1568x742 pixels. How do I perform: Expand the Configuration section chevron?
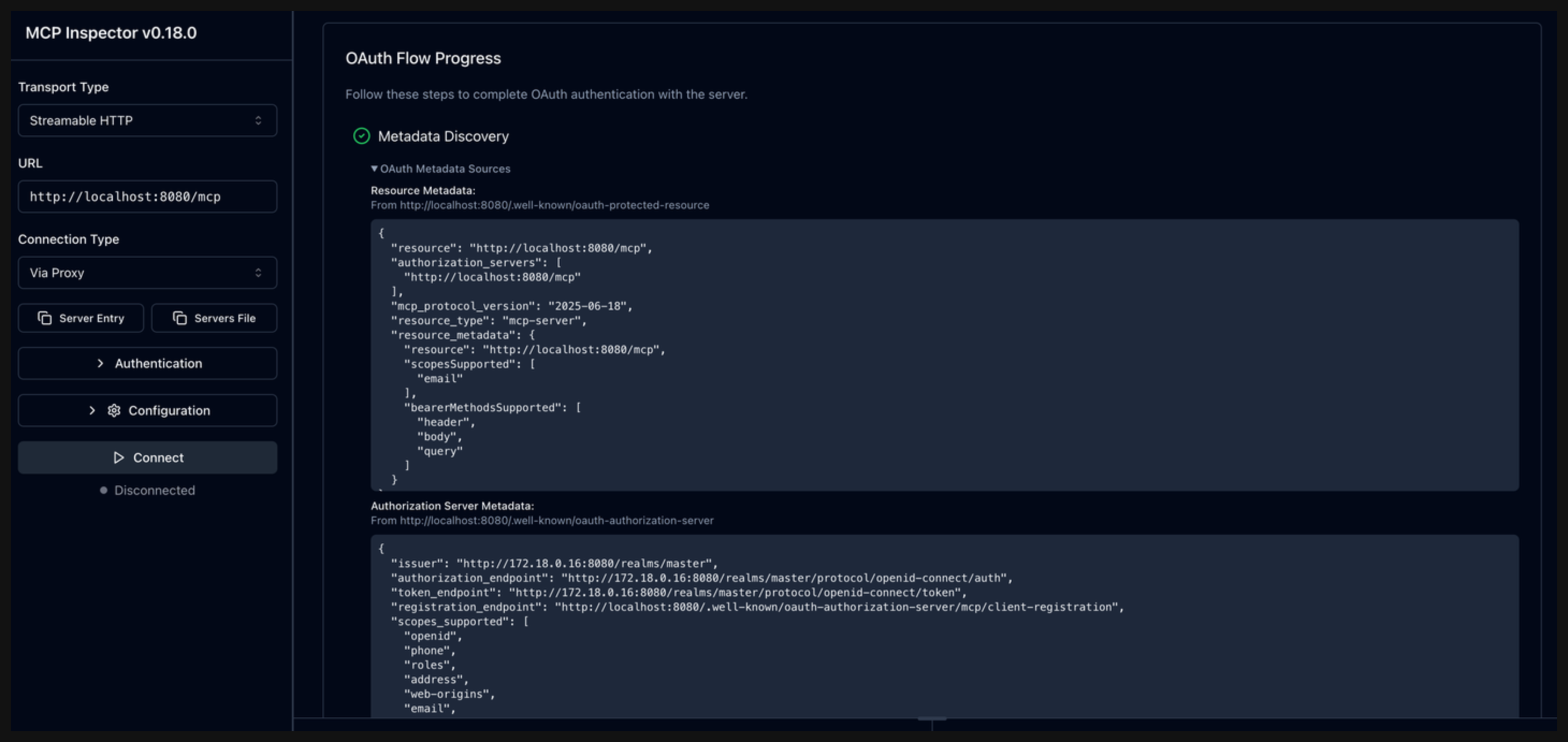click(x=92, y=410)
